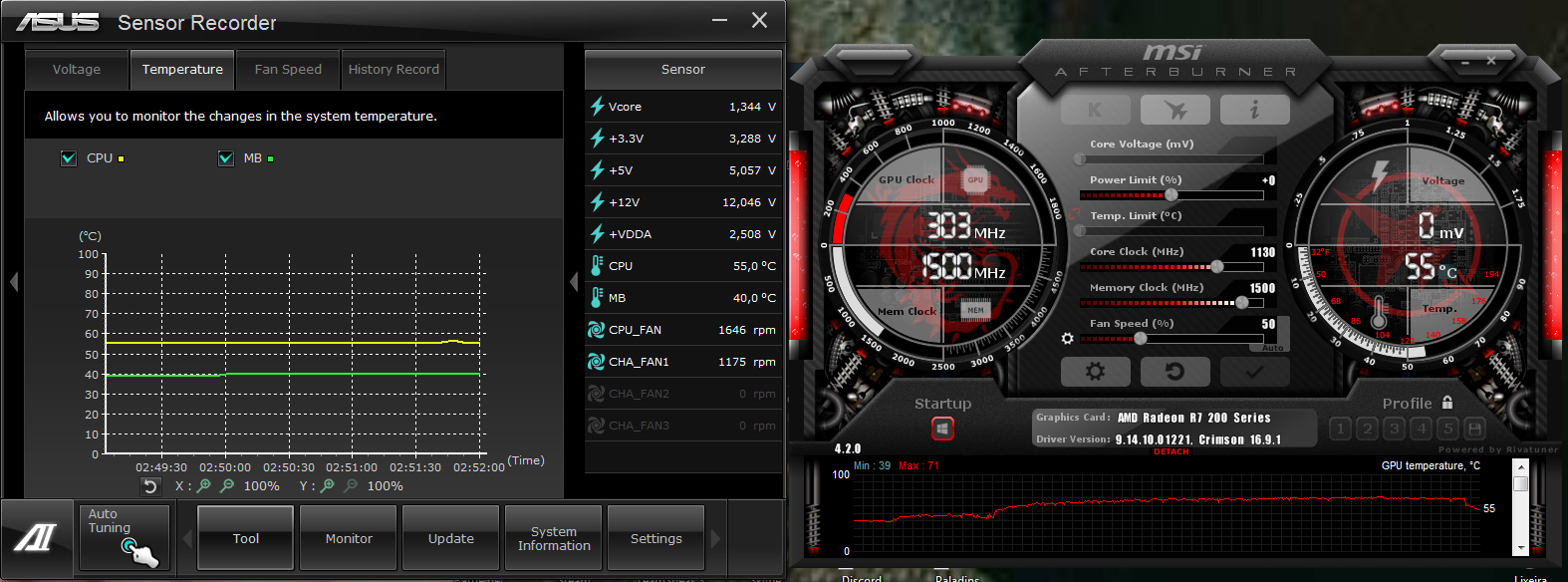Detach the Afterburner monitoring graph
The image size is (1568, 582).
tap(1172, 451)
